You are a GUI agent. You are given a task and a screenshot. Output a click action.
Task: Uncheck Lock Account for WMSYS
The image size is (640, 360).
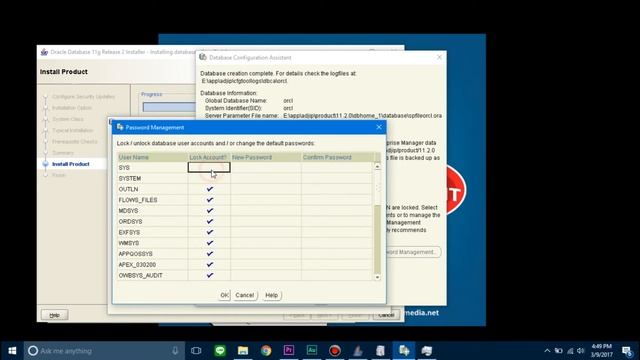(210, 243)
